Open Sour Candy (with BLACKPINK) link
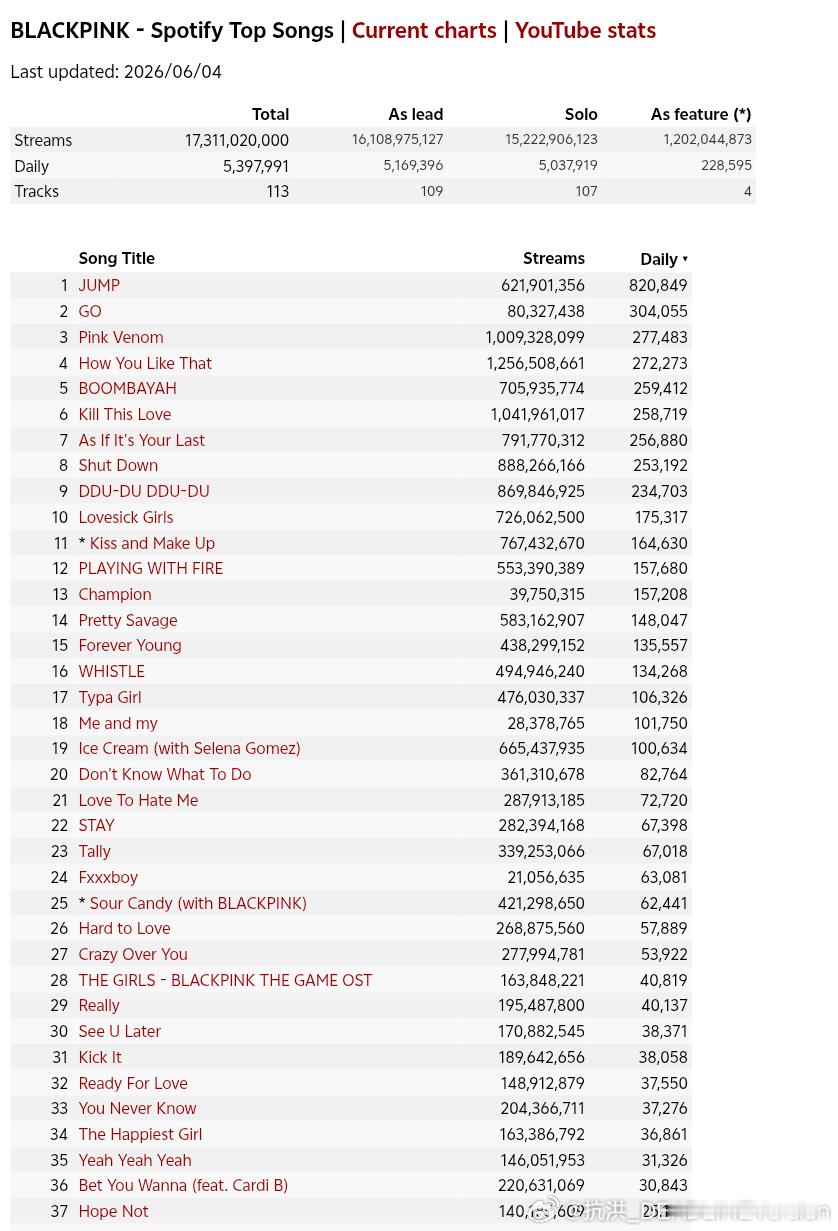This screenshot has width=838, height=1231. click(x=198, y=903)
